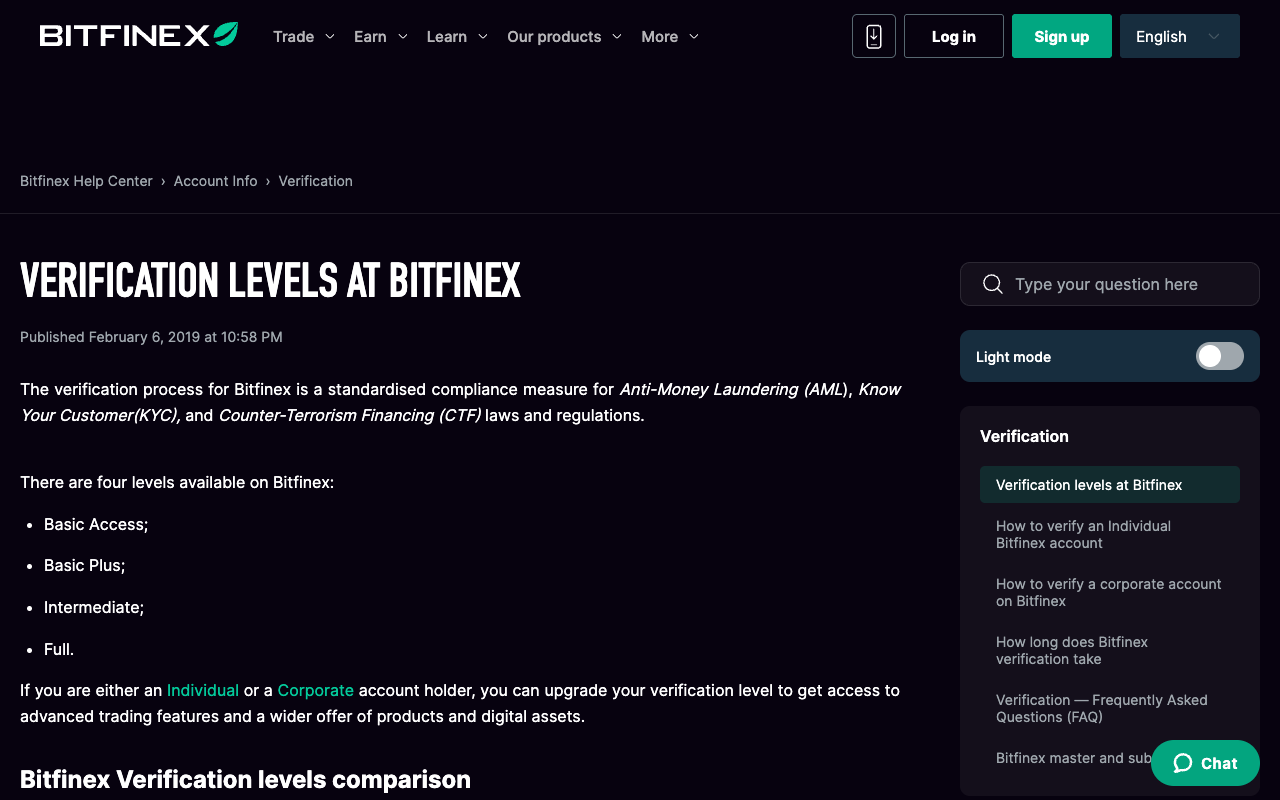Screen dimensions: 1280x800
Task: Open the More dropdown menu
Action: click(x=670, y=36)
